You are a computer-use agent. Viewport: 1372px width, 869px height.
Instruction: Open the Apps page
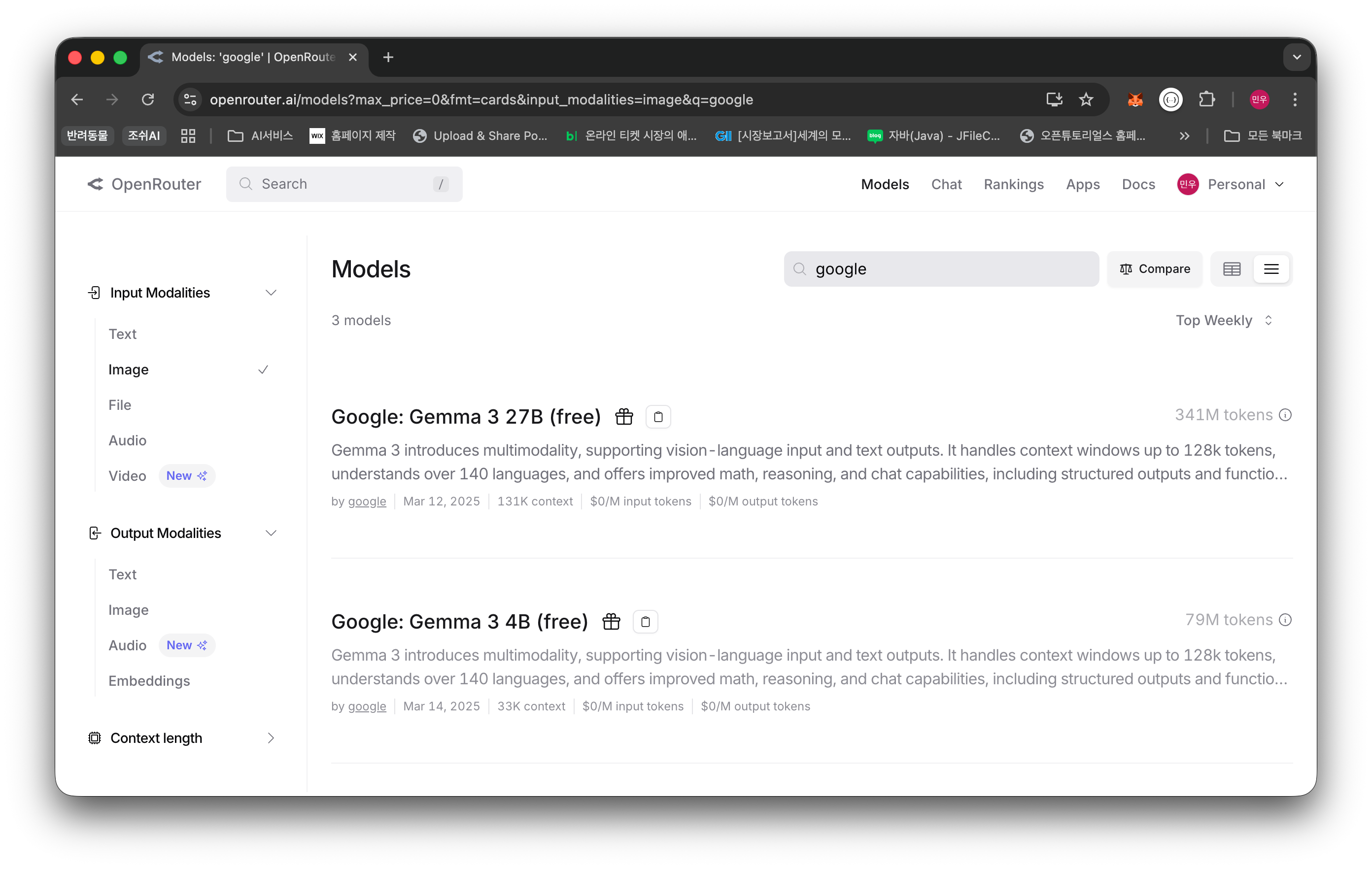point(1083,184)
